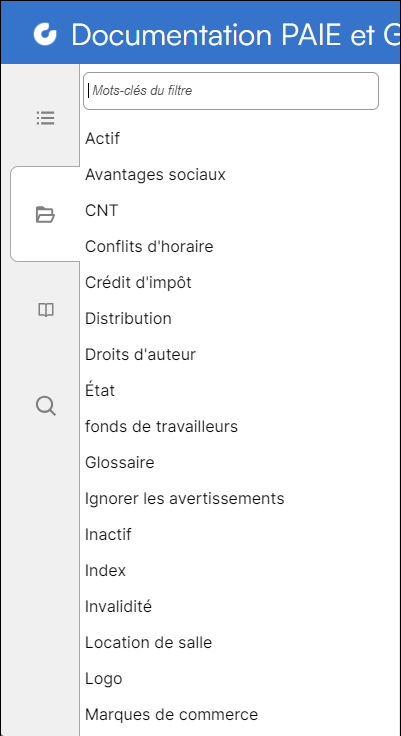Open the glossary book icon
This screenshot has height=736, width=401.
click(x=46, y=310)
